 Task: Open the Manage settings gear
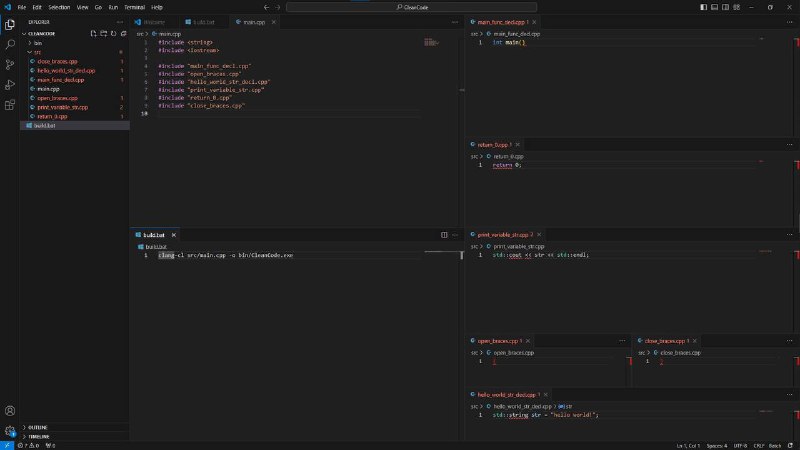tap(10, 431)
